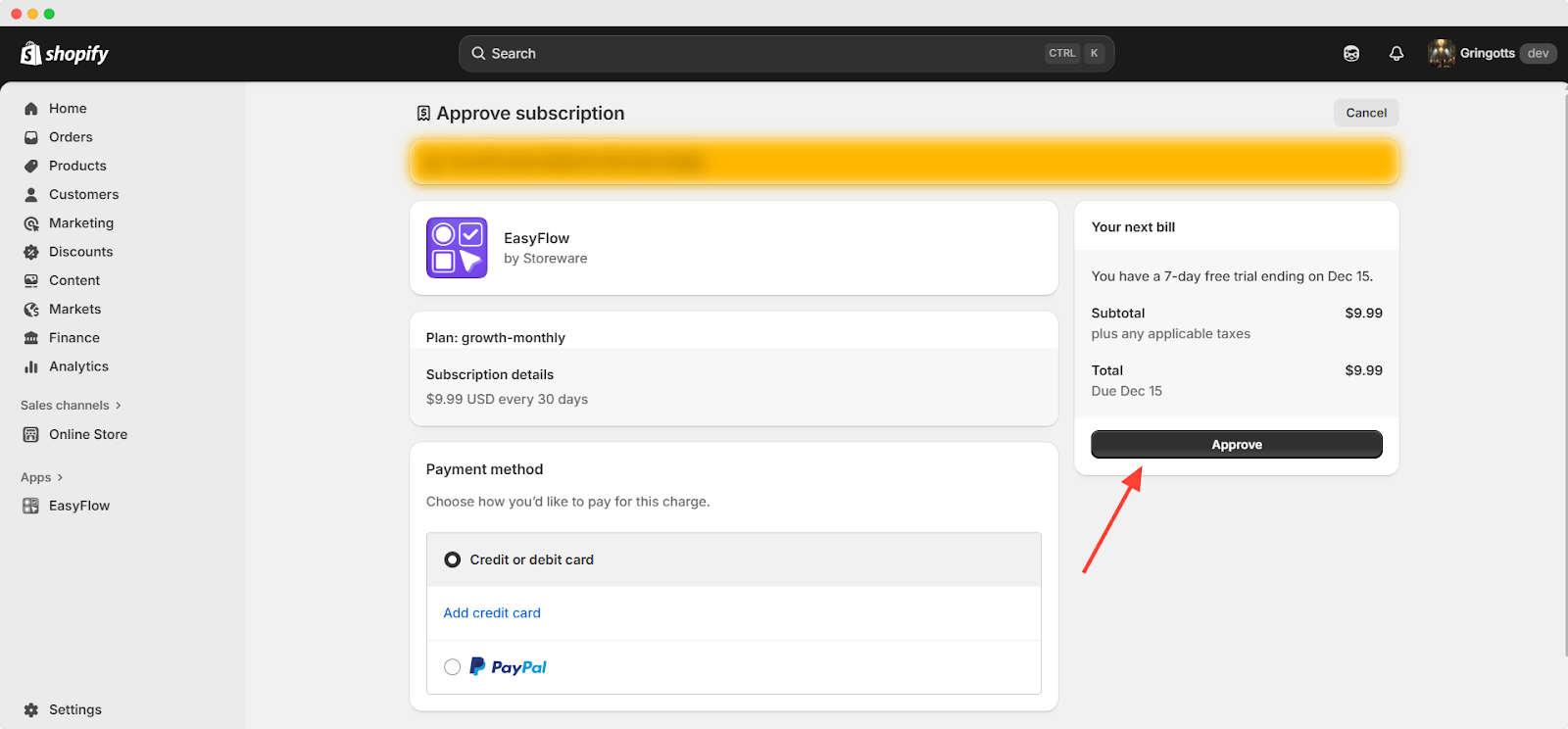Screen dimensions: 1568x729
Task: Click the Gringotts store avatar
Action: pyautogui.click(x=1442, y=53)
